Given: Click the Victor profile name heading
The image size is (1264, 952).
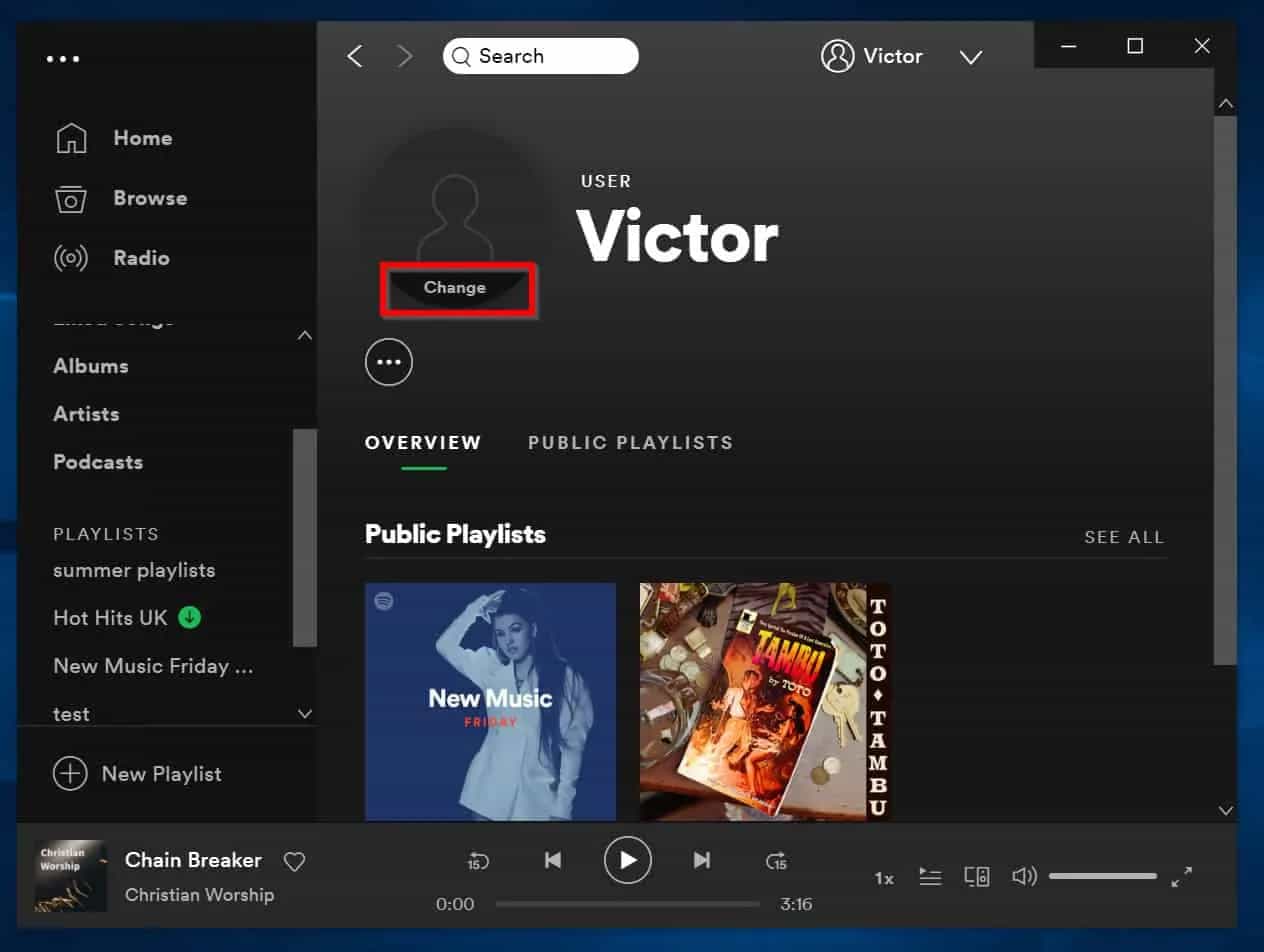Looking at the screenshot, I should coord(677,237).
